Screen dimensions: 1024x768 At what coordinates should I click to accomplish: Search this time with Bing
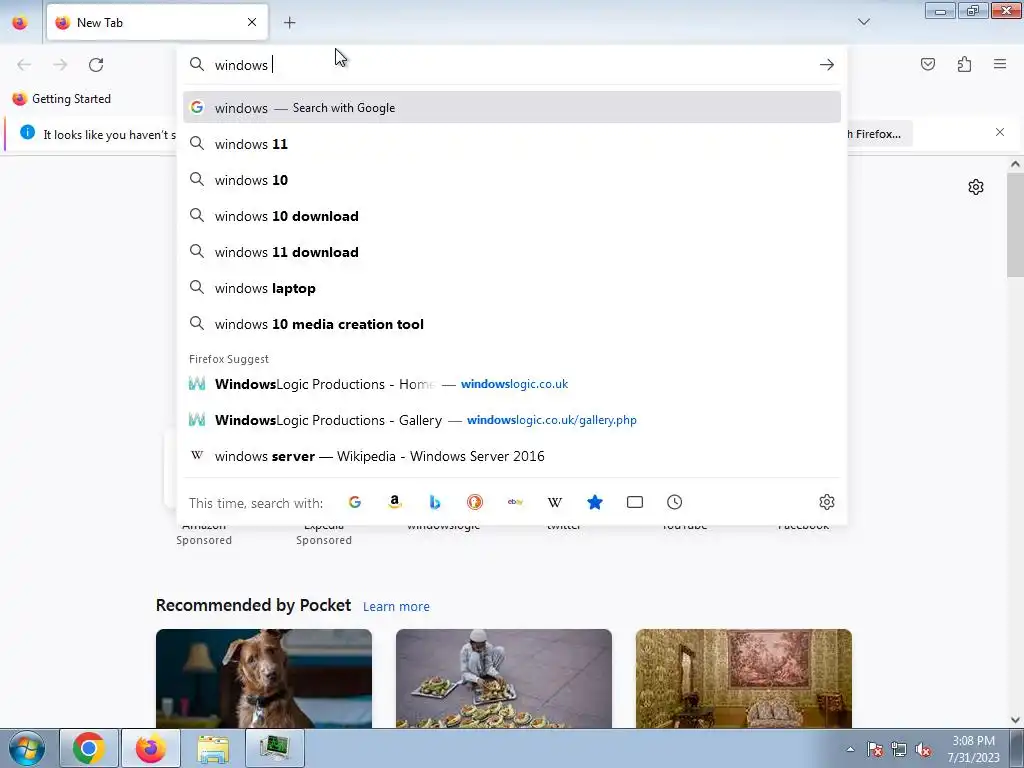[x=435, y=502]
